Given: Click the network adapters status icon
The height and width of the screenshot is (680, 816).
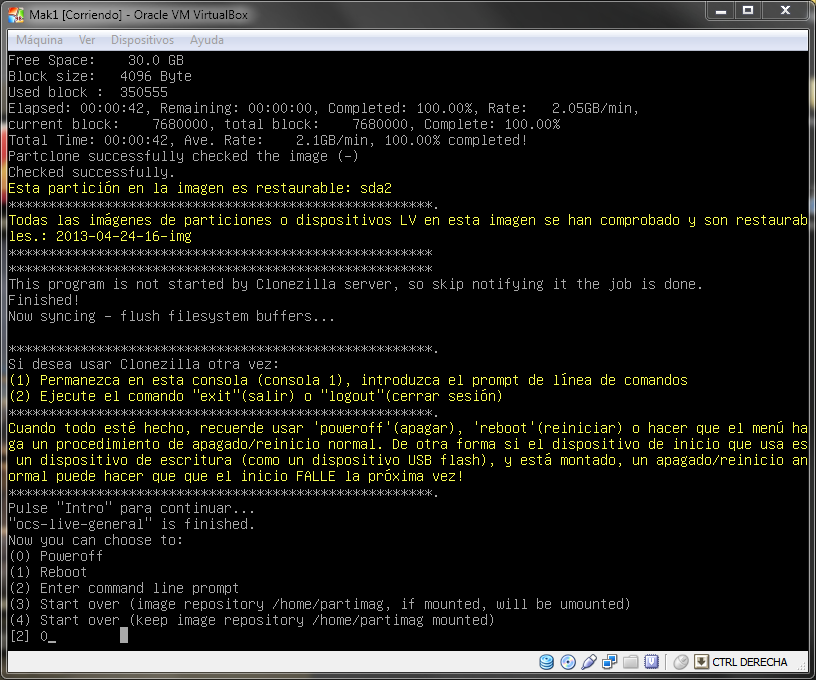Looking at the screenshot, I should 609,662.
